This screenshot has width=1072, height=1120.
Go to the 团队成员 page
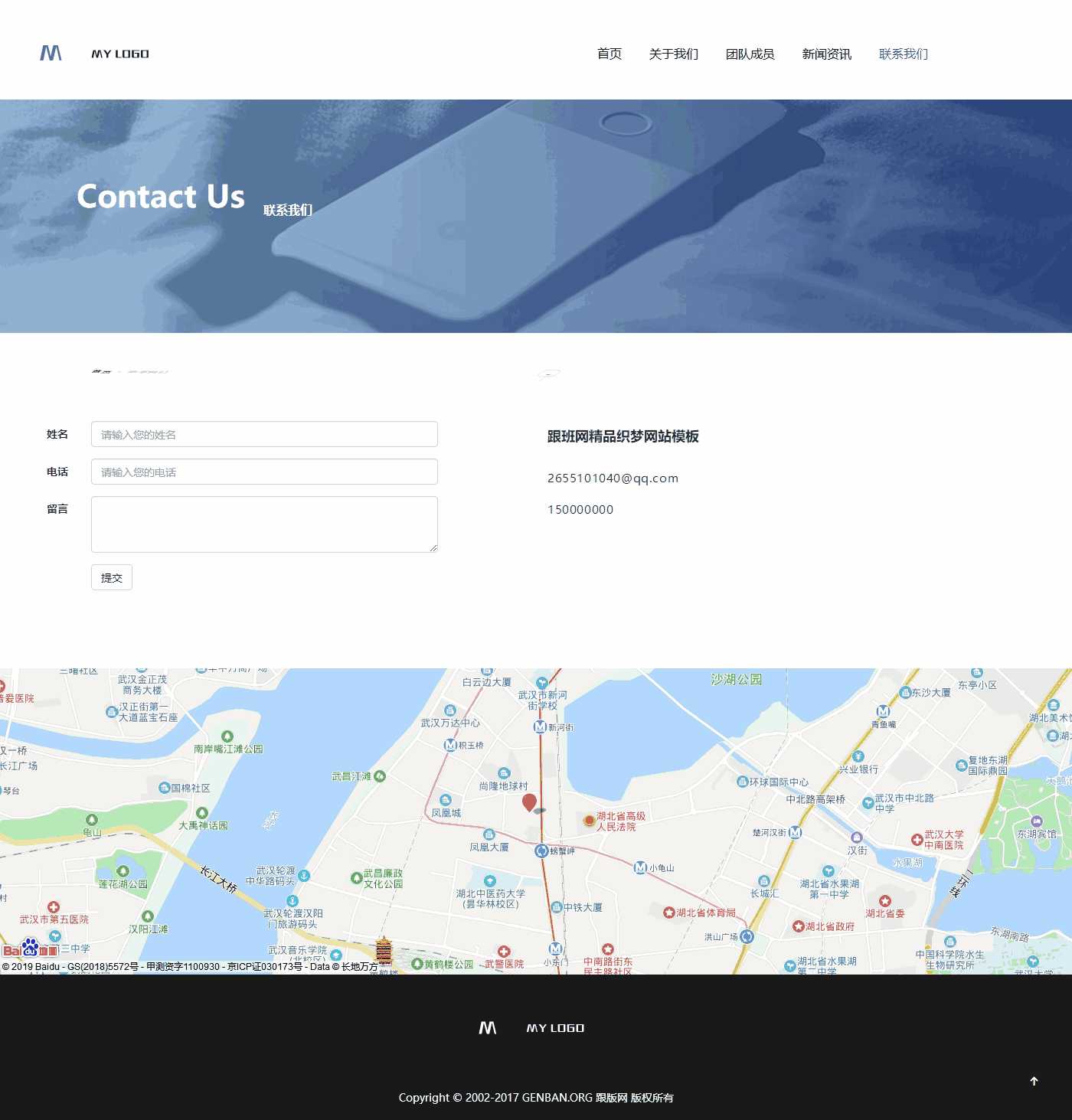(x=750, y=54)
